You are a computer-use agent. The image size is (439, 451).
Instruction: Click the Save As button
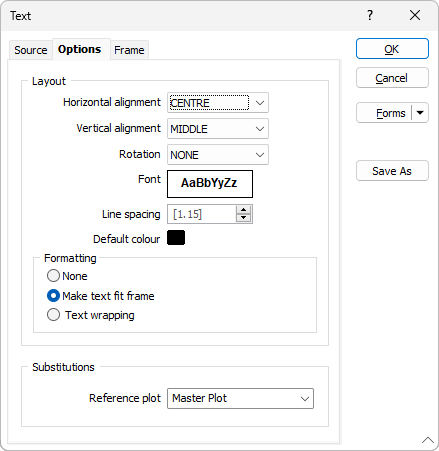click(x=392, y=171)
